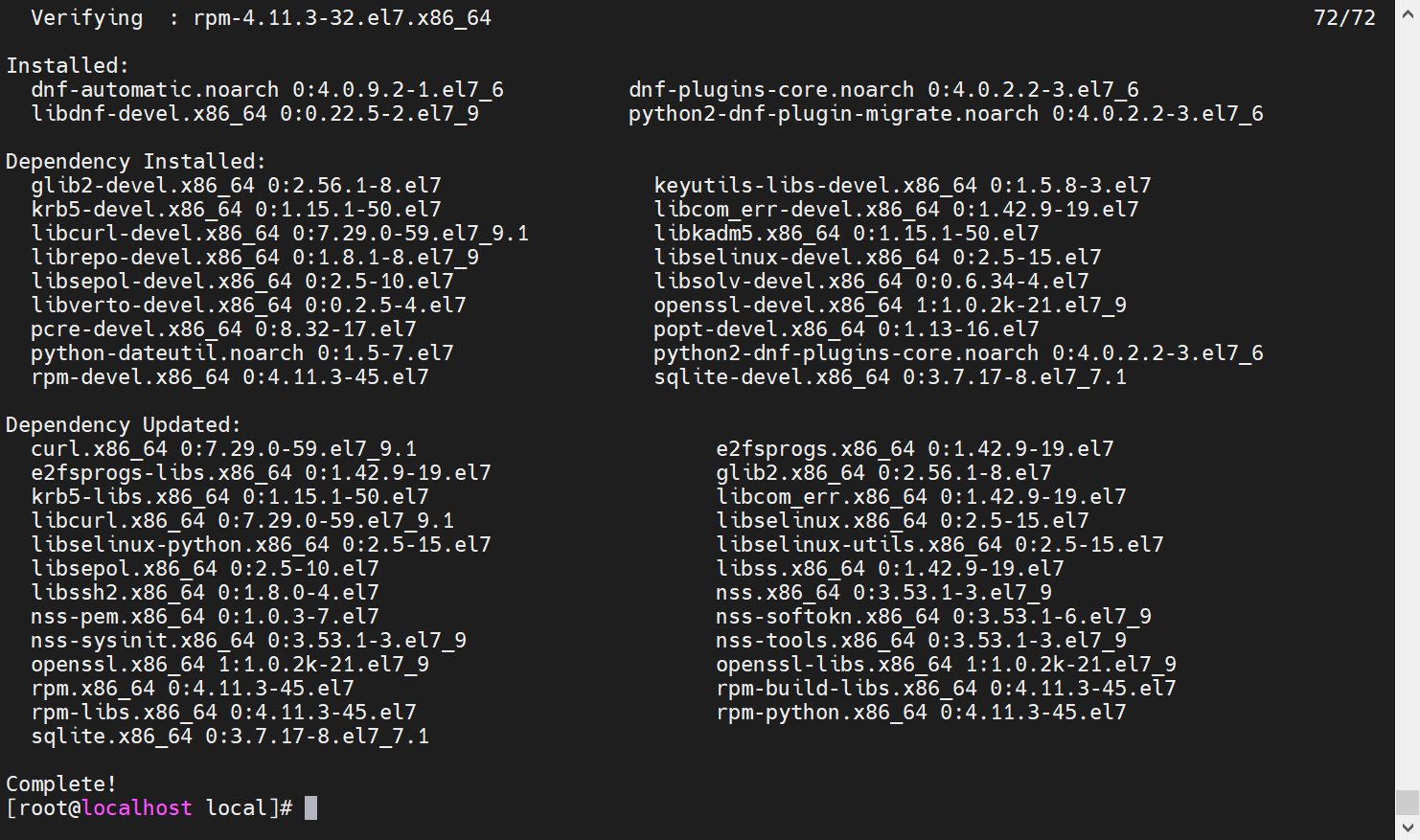Viewport: 1420px width, 840px height.
Task: Click the 'Installed:' heading
Action: point(67,65)
